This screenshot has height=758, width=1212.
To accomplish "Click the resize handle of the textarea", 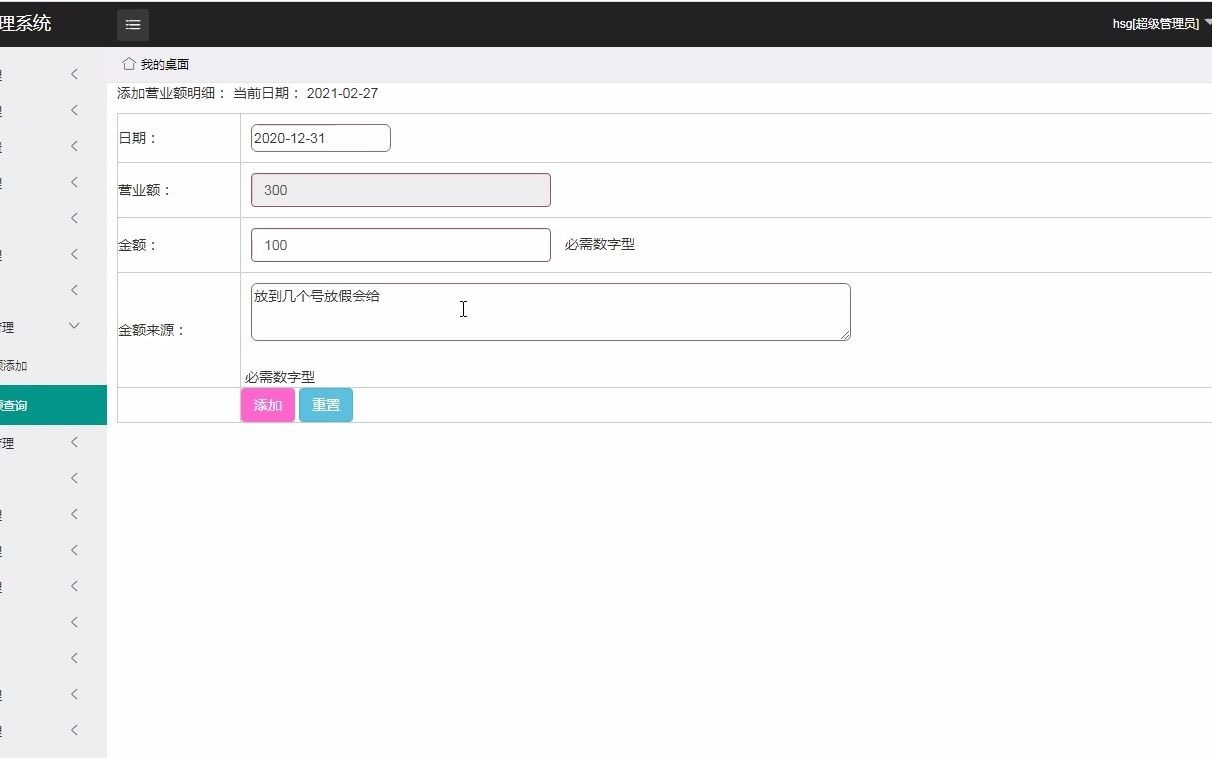I will pos(845,338).
